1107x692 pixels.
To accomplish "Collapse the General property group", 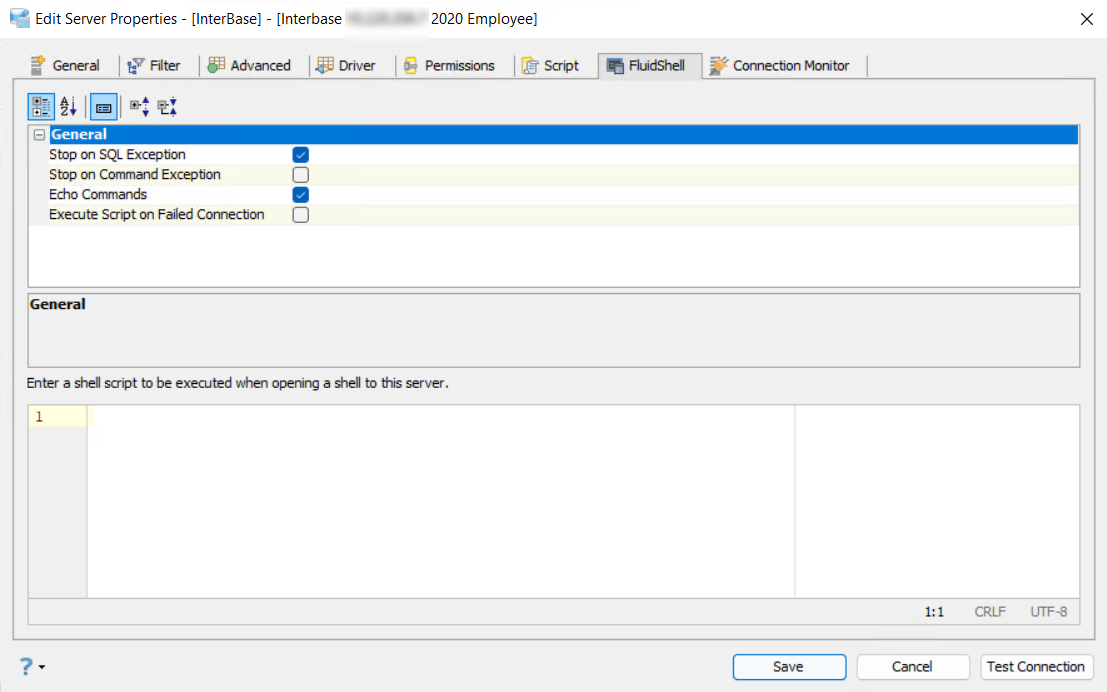I will 39,135.
